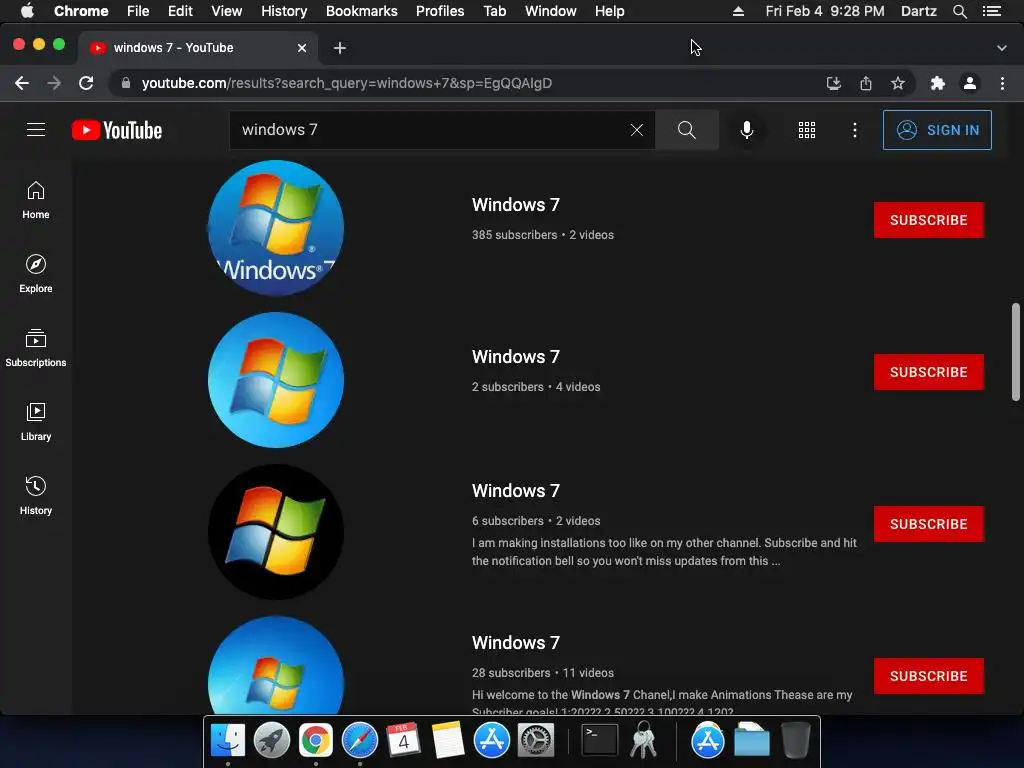The image size is (1024, 768).
Task: Open History in the sidebar
Action: [x=36, y=496]
